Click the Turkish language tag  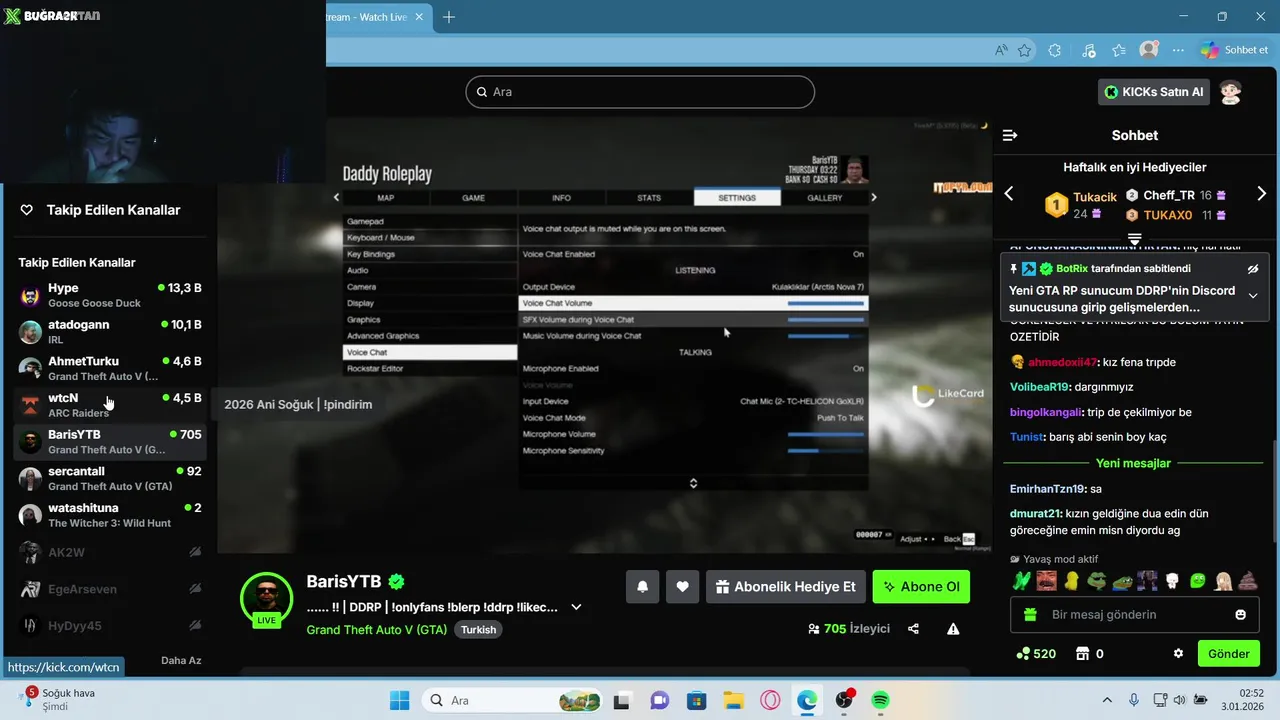coord(478,630)
